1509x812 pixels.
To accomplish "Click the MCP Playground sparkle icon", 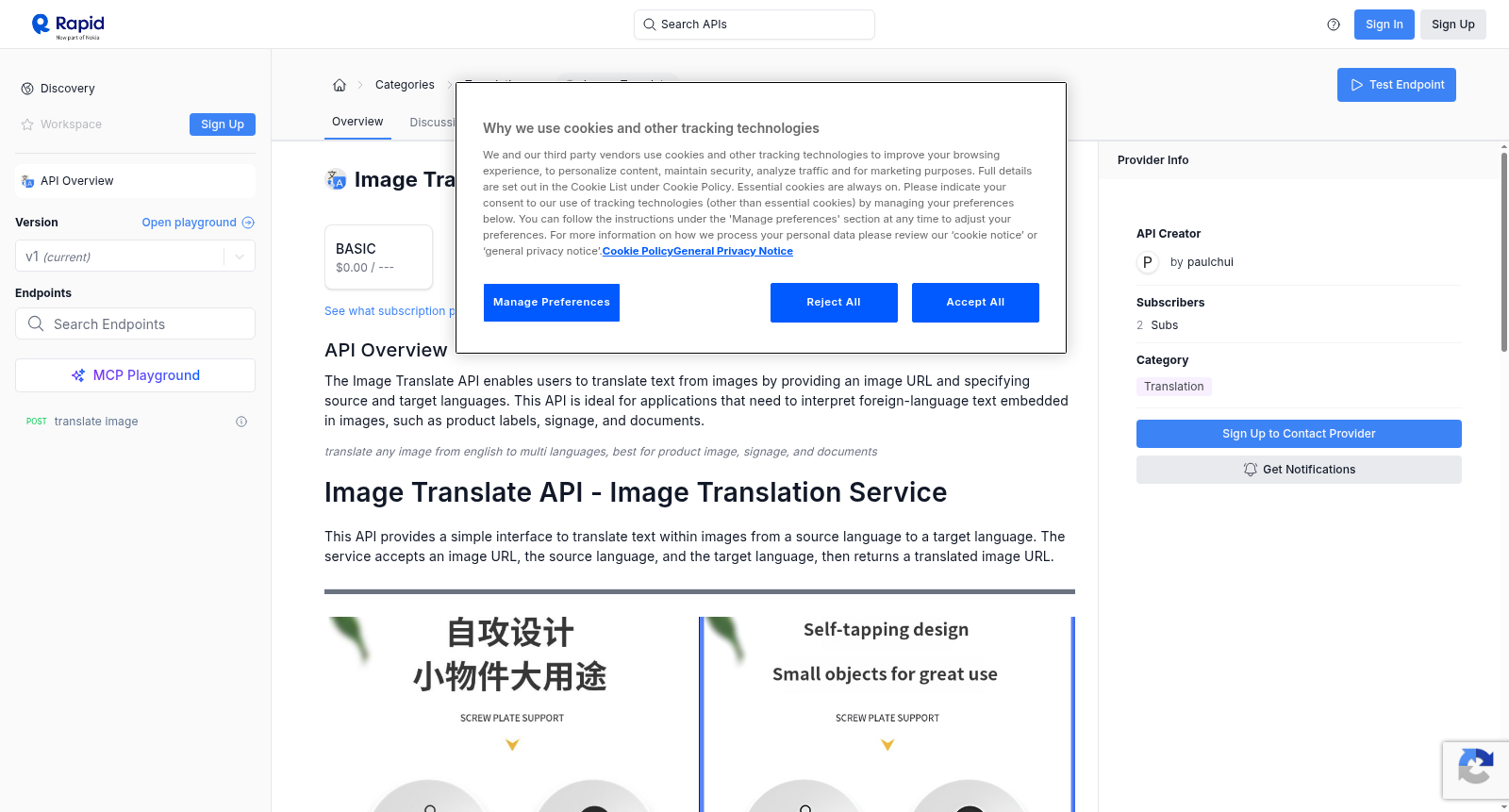I will (x=78, y=375).
